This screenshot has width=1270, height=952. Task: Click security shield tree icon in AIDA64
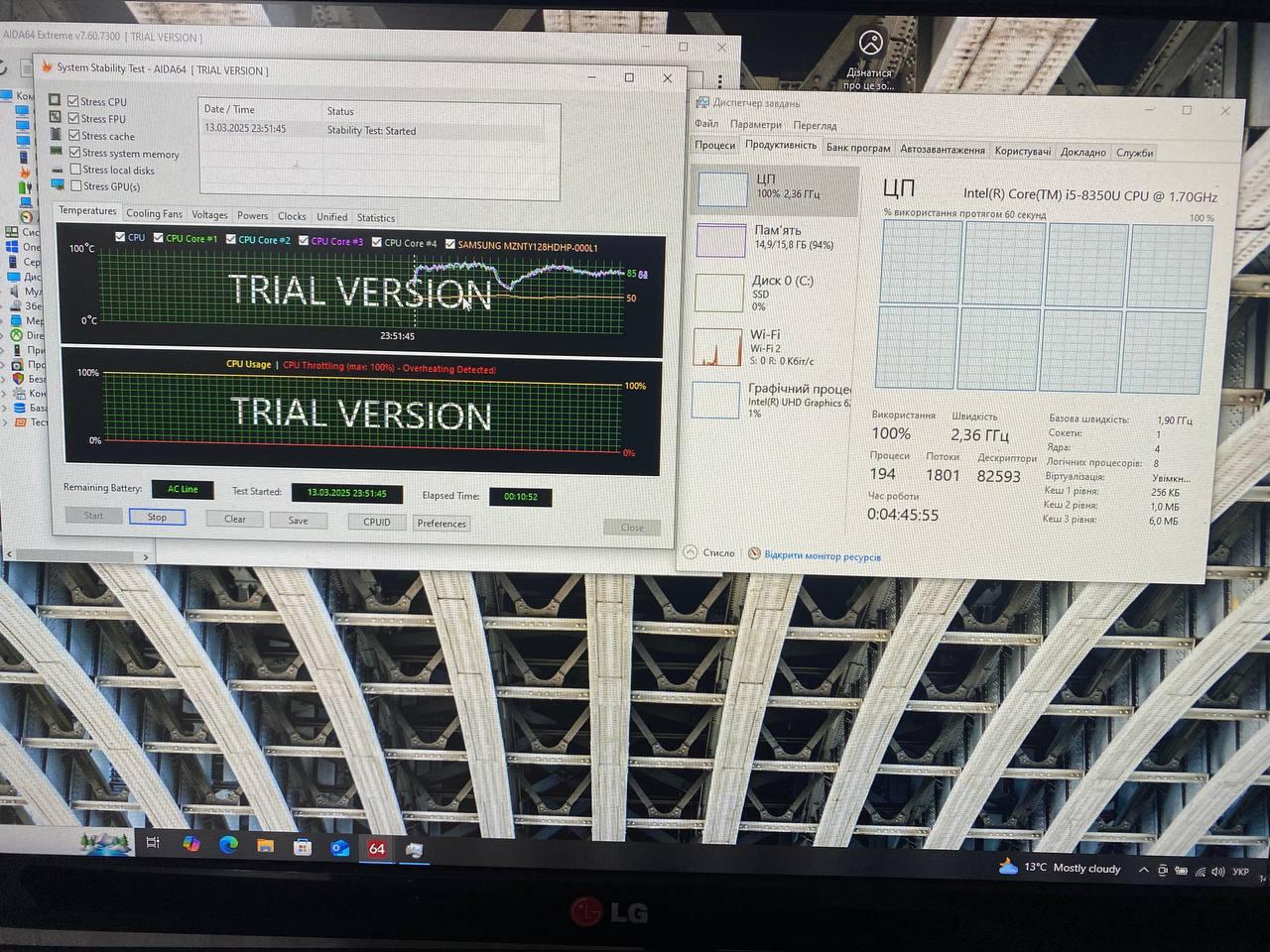[16, 378]
